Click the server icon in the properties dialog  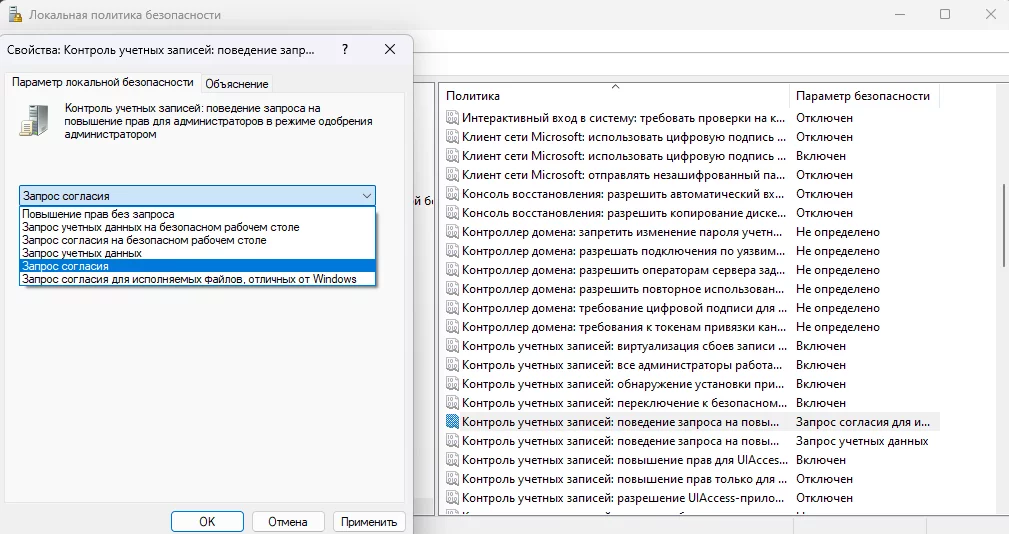point(33,120)
